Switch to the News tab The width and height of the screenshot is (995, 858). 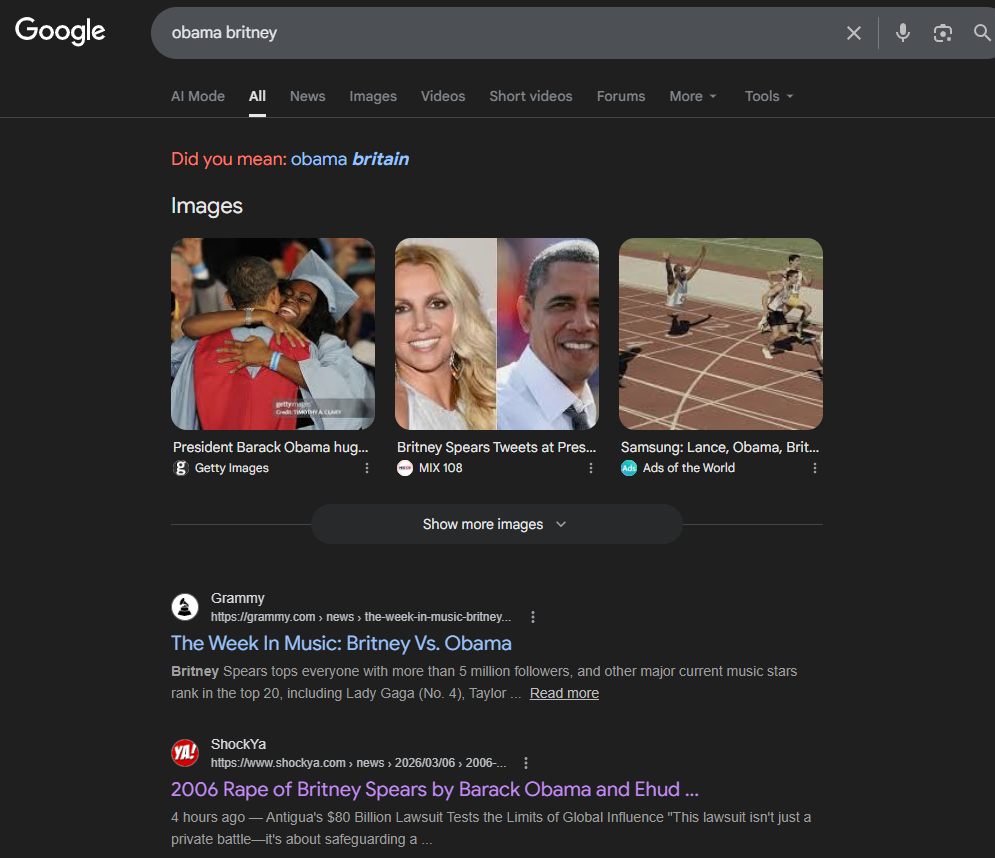pyautogui.click(x=307, y=96)
